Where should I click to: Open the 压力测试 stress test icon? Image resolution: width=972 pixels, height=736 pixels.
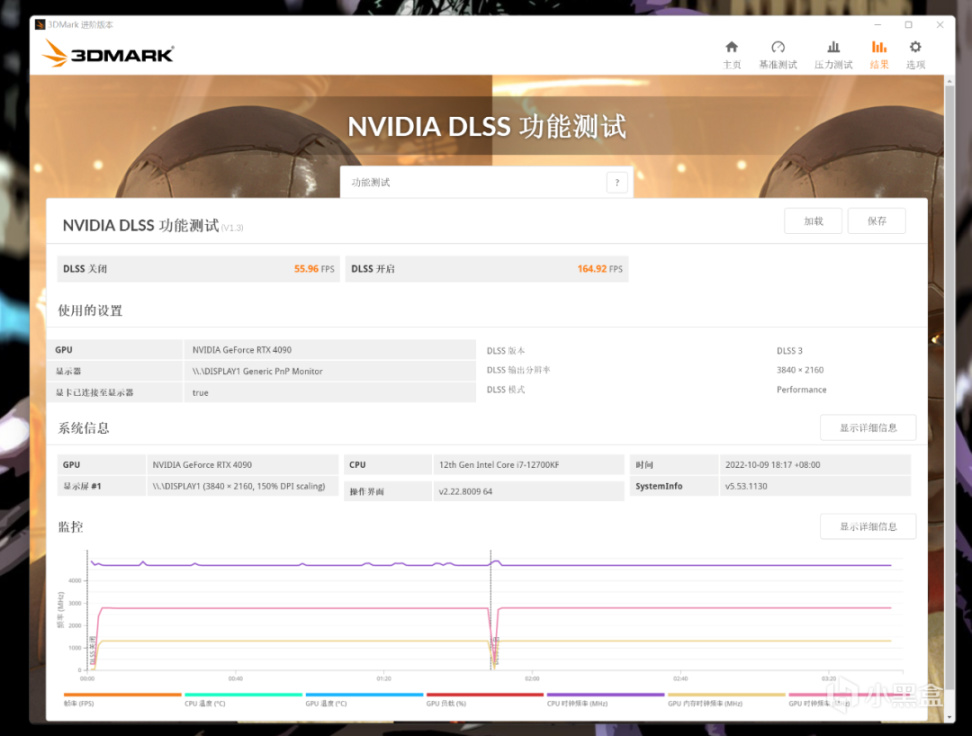(x=833, y=55)
